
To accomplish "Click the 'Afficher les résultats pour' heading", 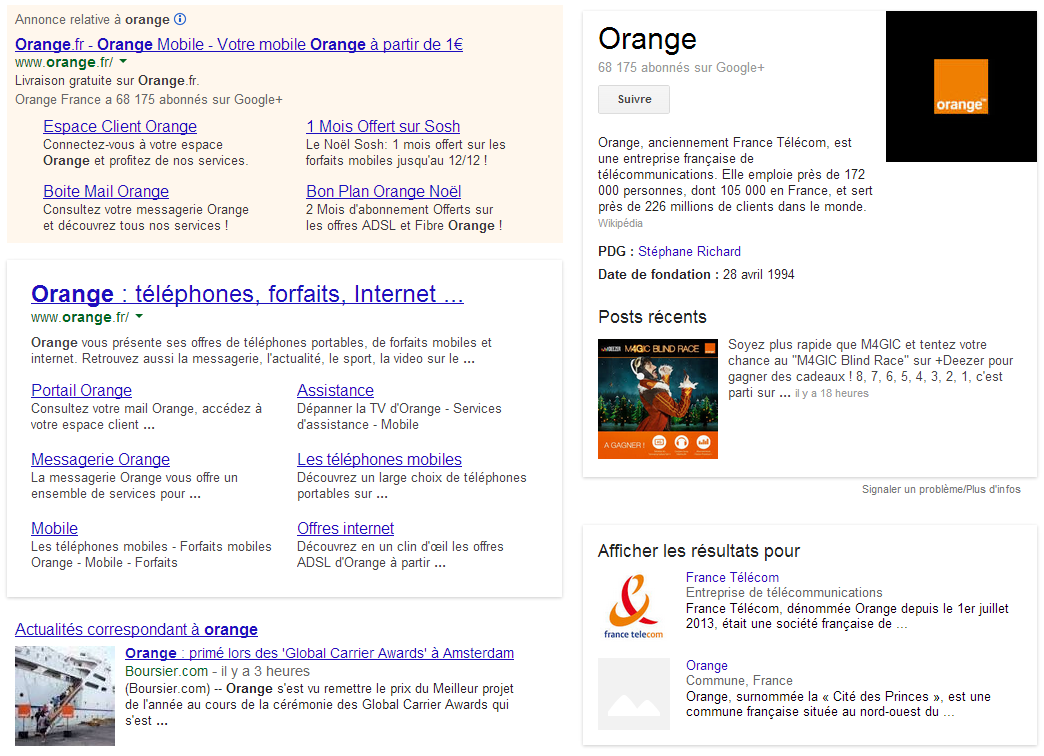I will (698, 551).
